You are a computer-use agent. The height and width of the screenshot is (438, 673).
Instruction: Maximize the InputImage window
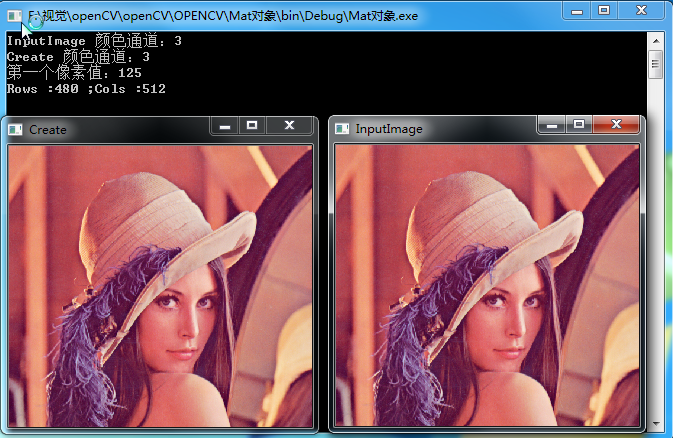[579, 125]
